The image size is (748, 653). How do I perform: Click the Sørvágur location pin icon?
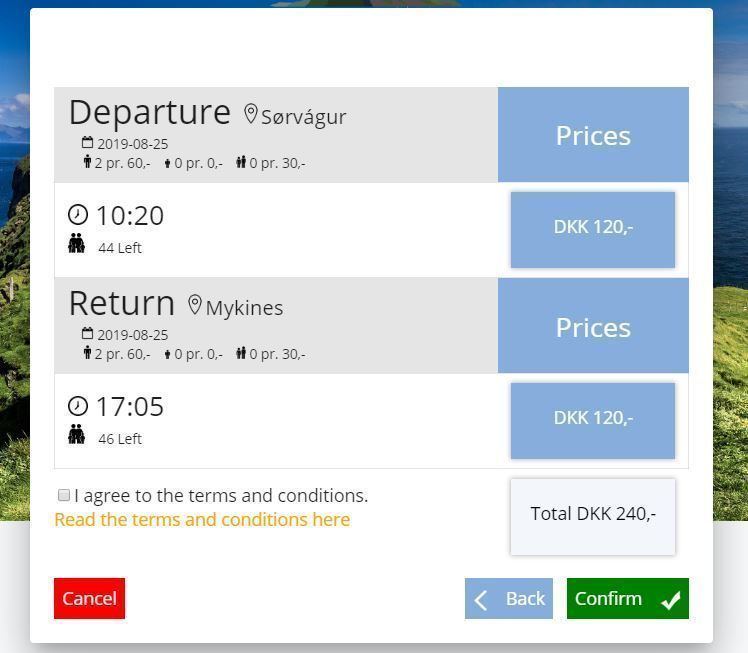pos(250,114)
